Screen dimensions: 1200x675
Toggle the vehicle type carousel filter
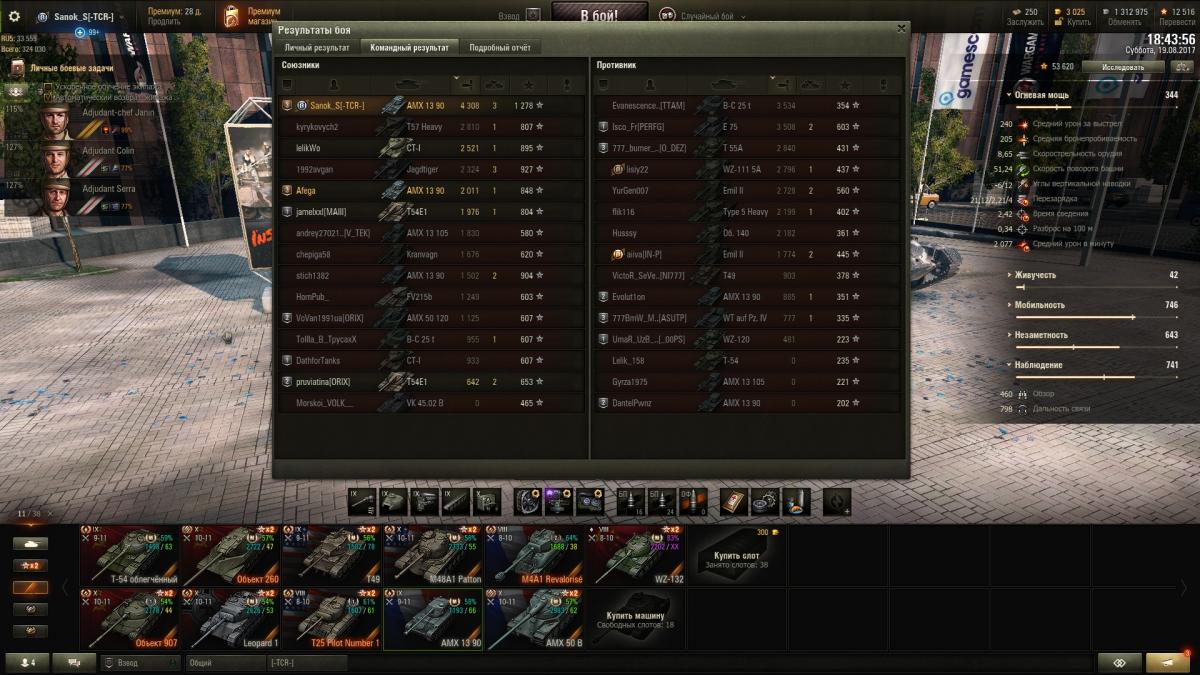point(30,543)
